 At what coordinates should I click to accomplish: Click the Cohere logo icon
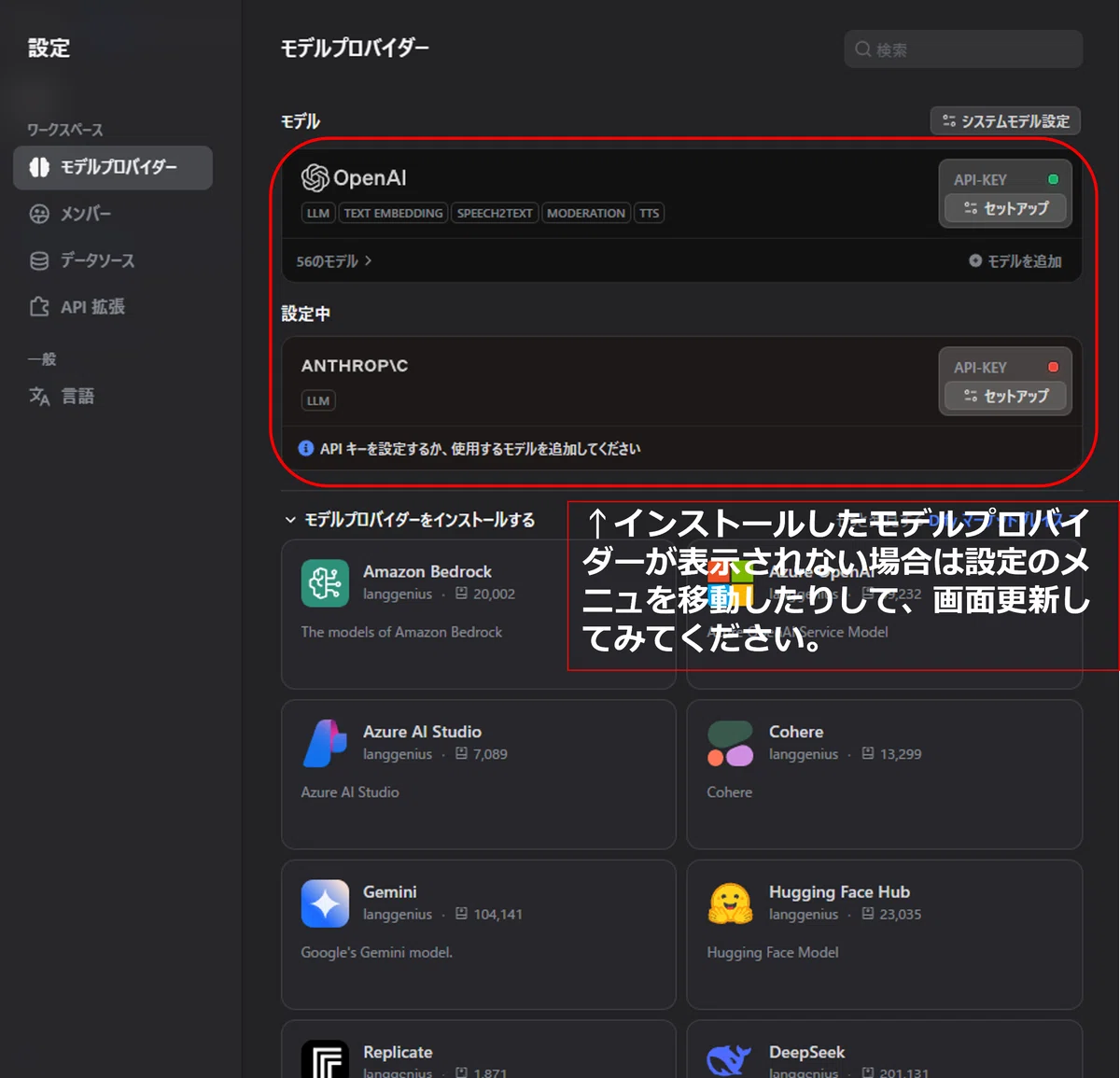tap(731, 743)
